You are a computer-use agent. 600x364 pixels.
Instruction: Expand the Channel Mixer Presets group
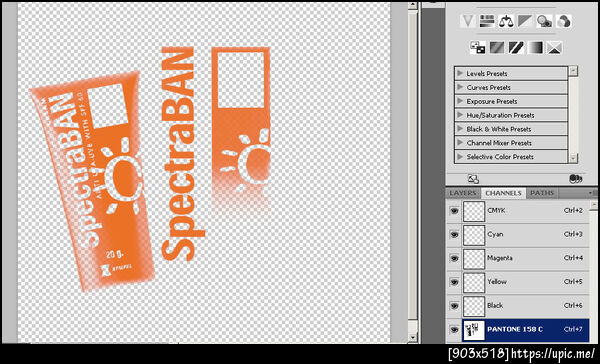tap(460, 142)
